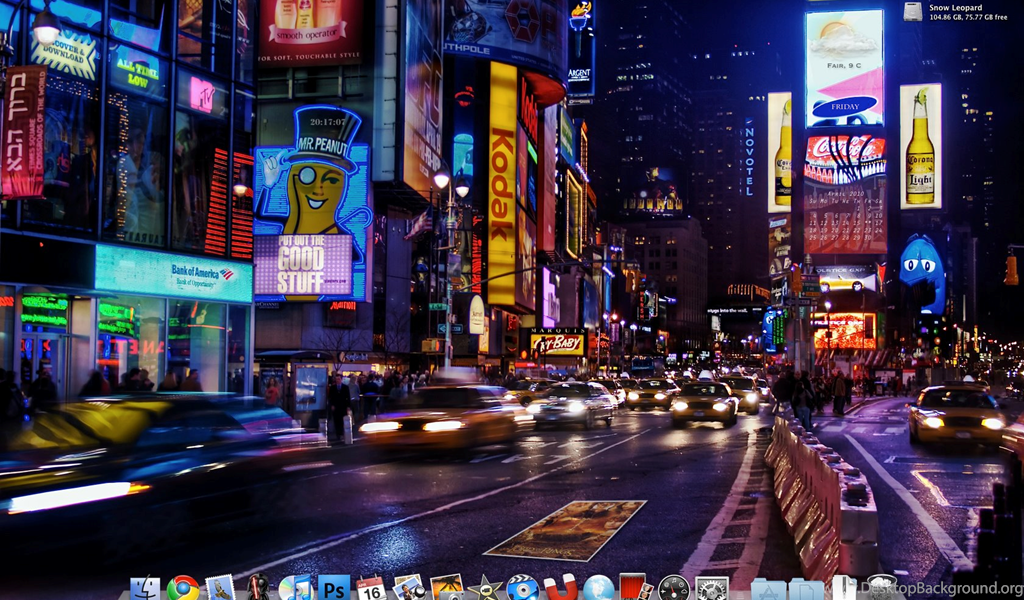The image size is (1024, 600).
Task: Select the Snow Leopard hard drive icon
Action: (x=912, y=11)
